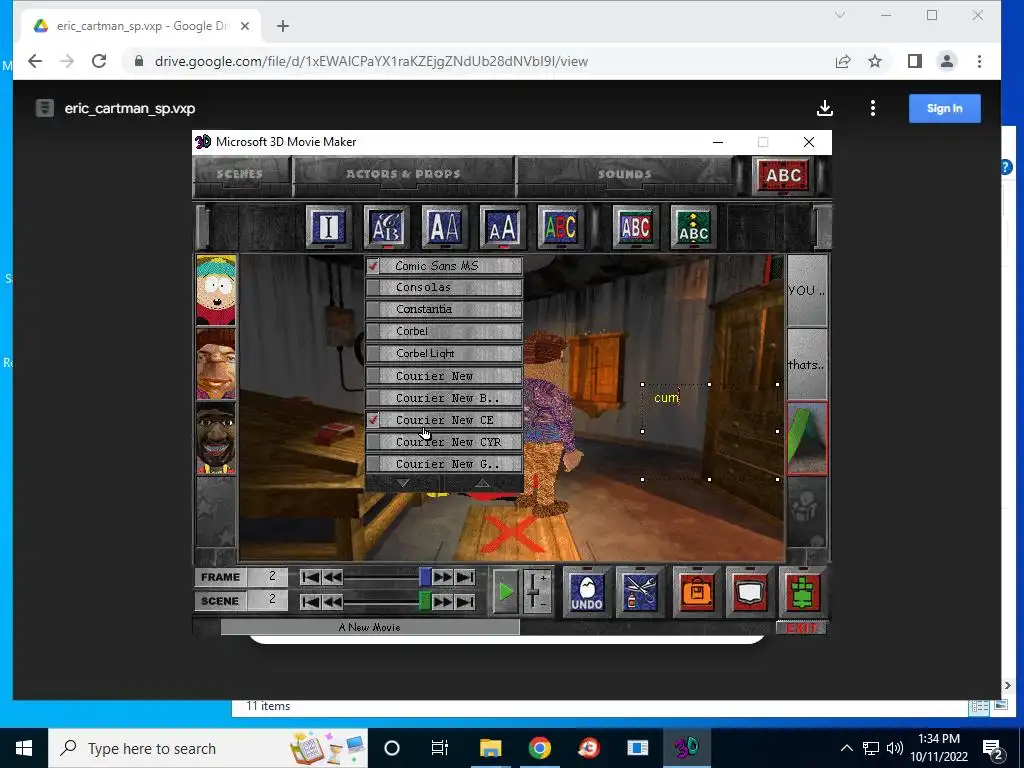Open the Windows Start menu
The width and height of the screenshot is (1024, 768).
[x=24, y=748]
